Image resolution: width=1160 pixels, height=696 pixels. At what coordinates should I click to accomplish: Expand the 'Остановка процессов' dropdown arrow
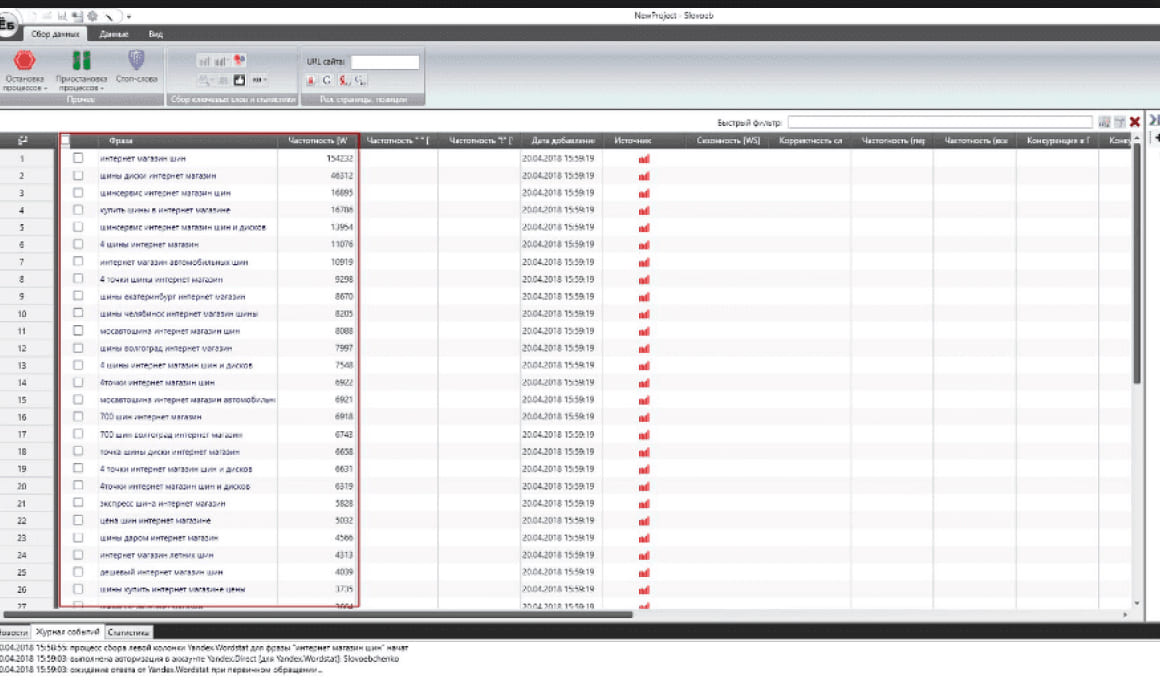click(46, 88)
